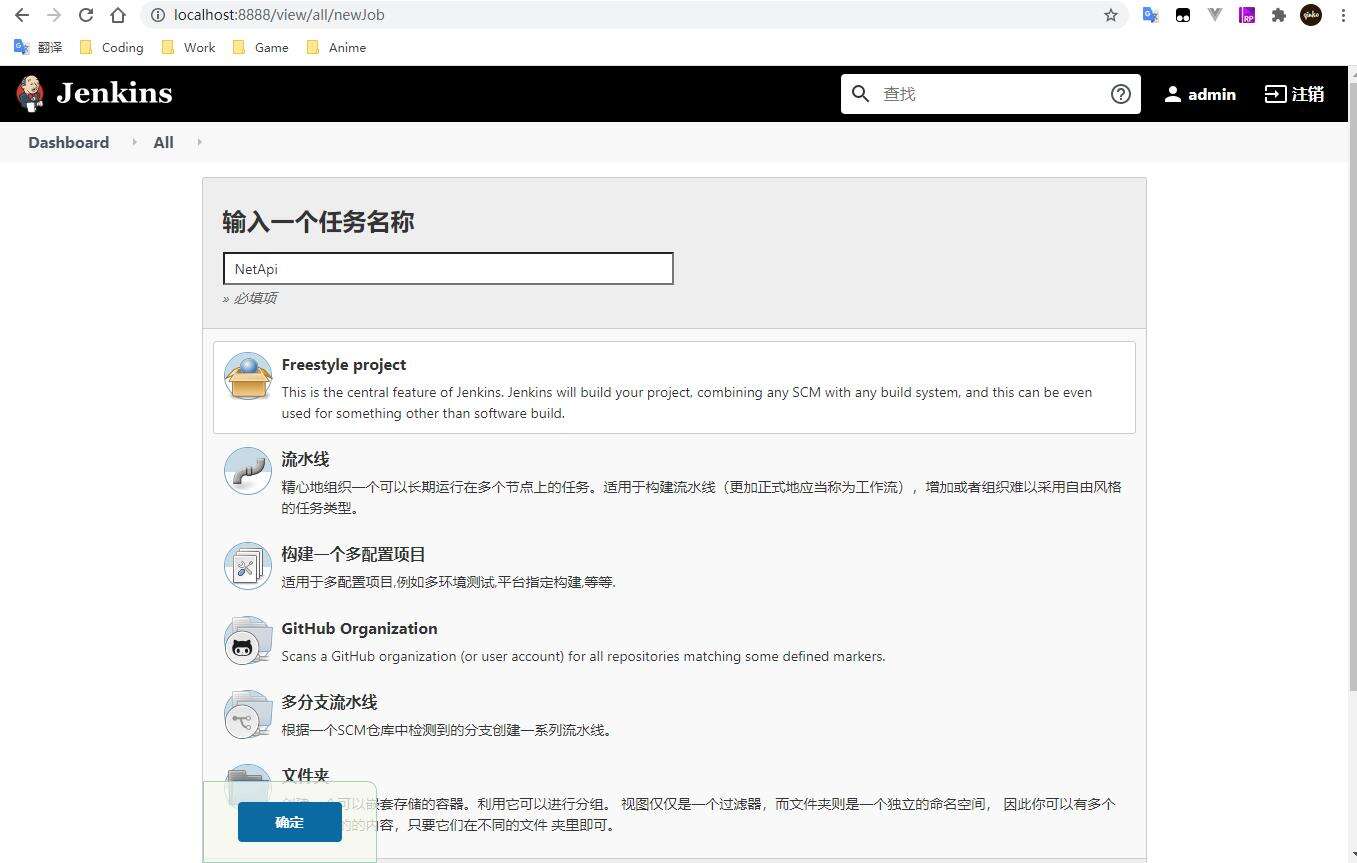1357x863 pixels.
Task: Open the Game bookmarks folder
Action: 260,47
